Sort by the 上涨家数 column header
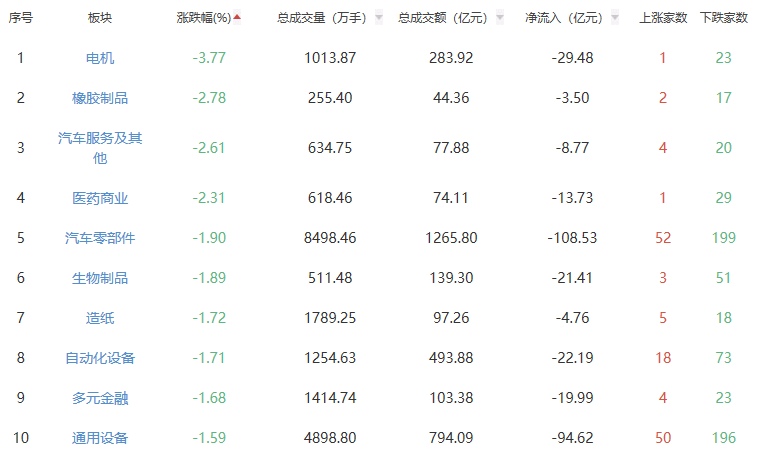This screenshot has height=455, width=759. [x=662, y=18]
